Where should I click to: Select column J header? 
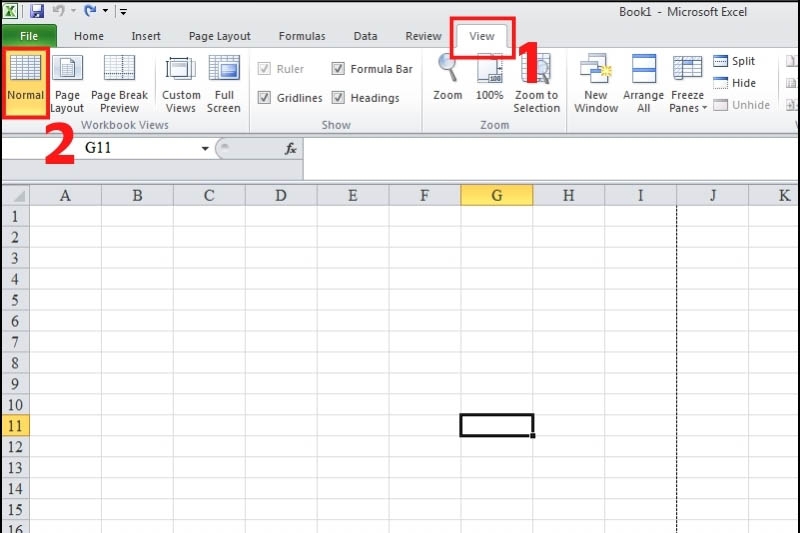click(713, 195)
